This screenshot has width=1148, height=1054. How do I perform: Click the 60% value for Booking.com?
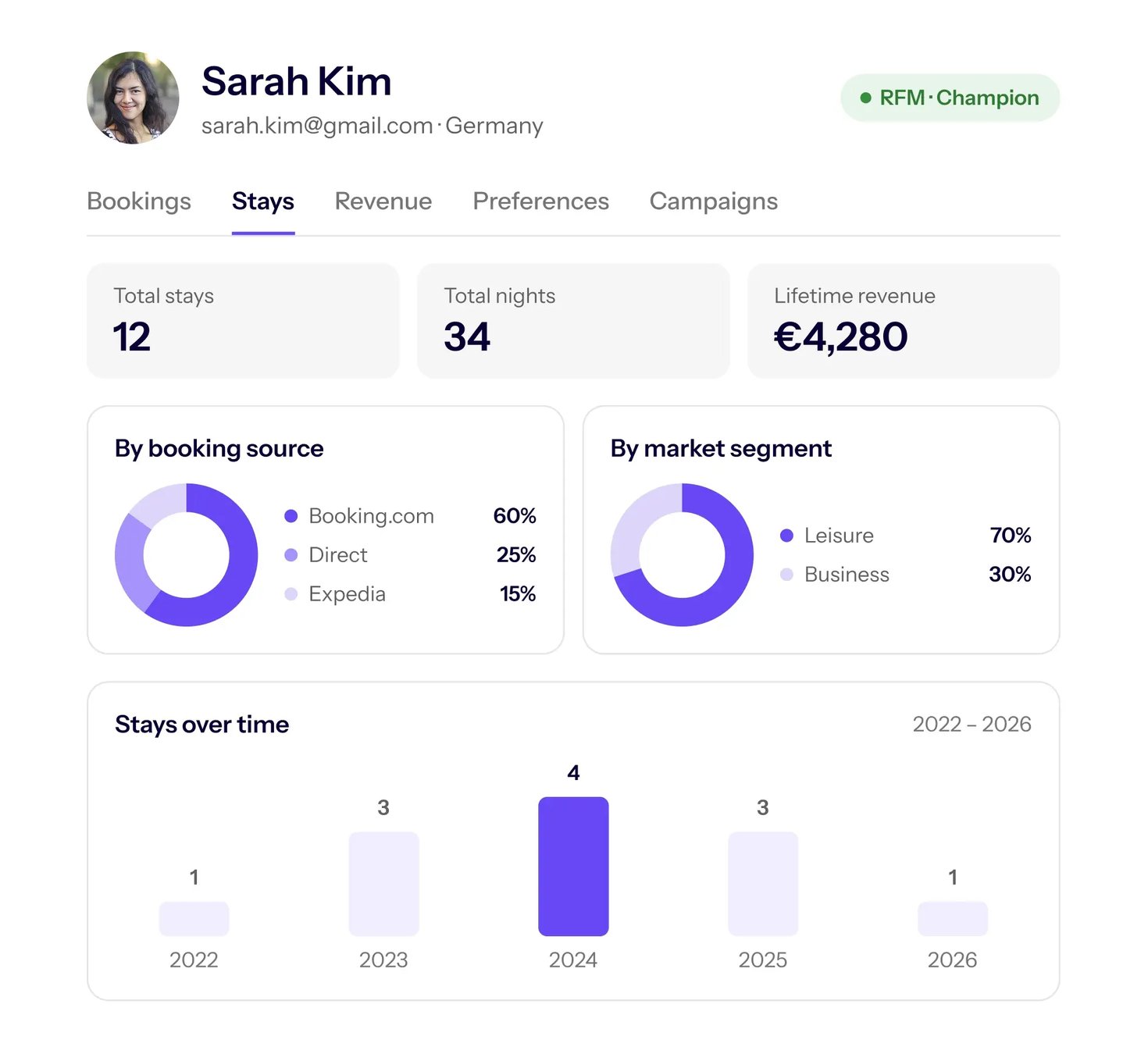click(515, 516)
